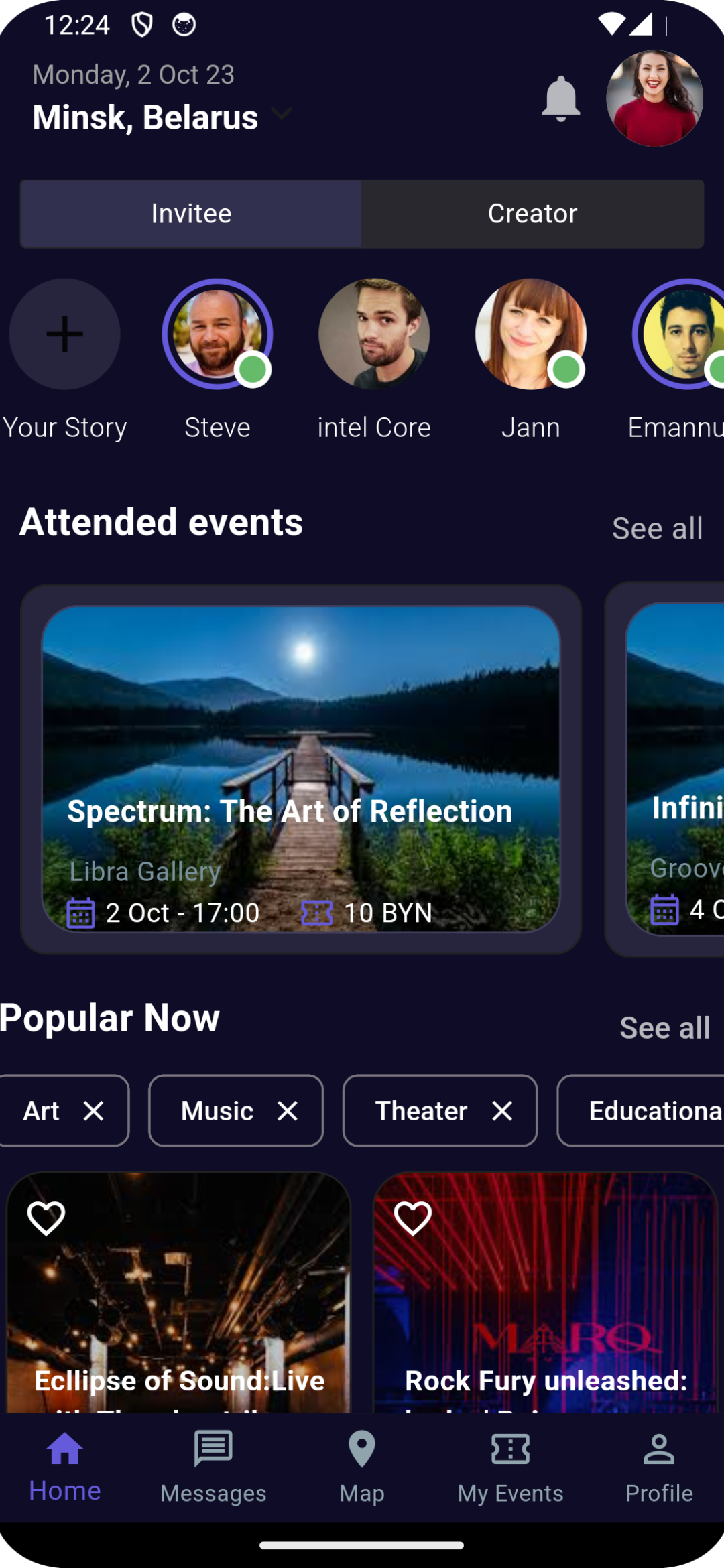Viewport: 724px width, 1568px height.
Task: Open the Spectrum: The Art of Reflection event card
Action: tap(301, 771)
